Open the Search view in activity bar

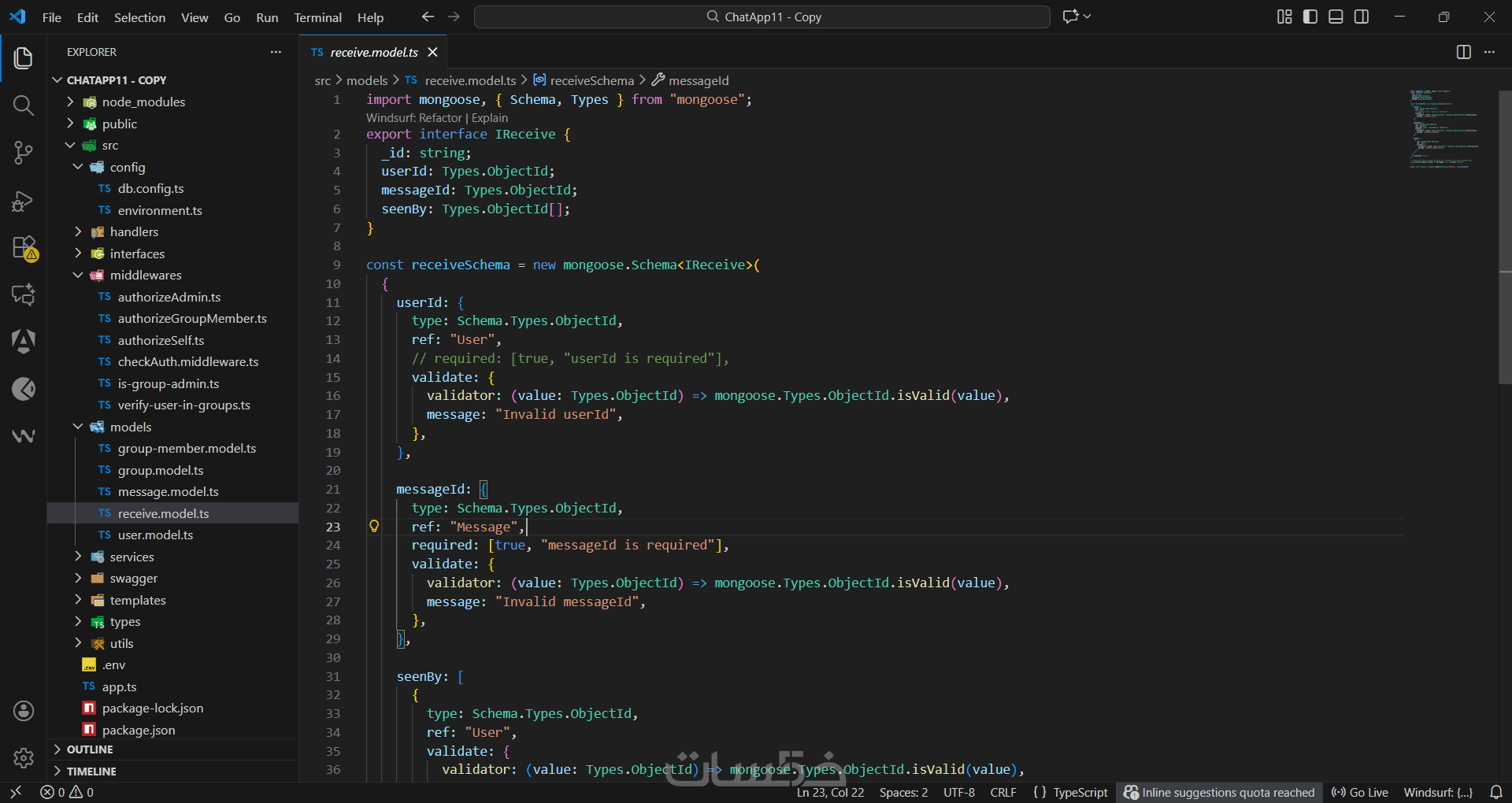tap(24, 105)
